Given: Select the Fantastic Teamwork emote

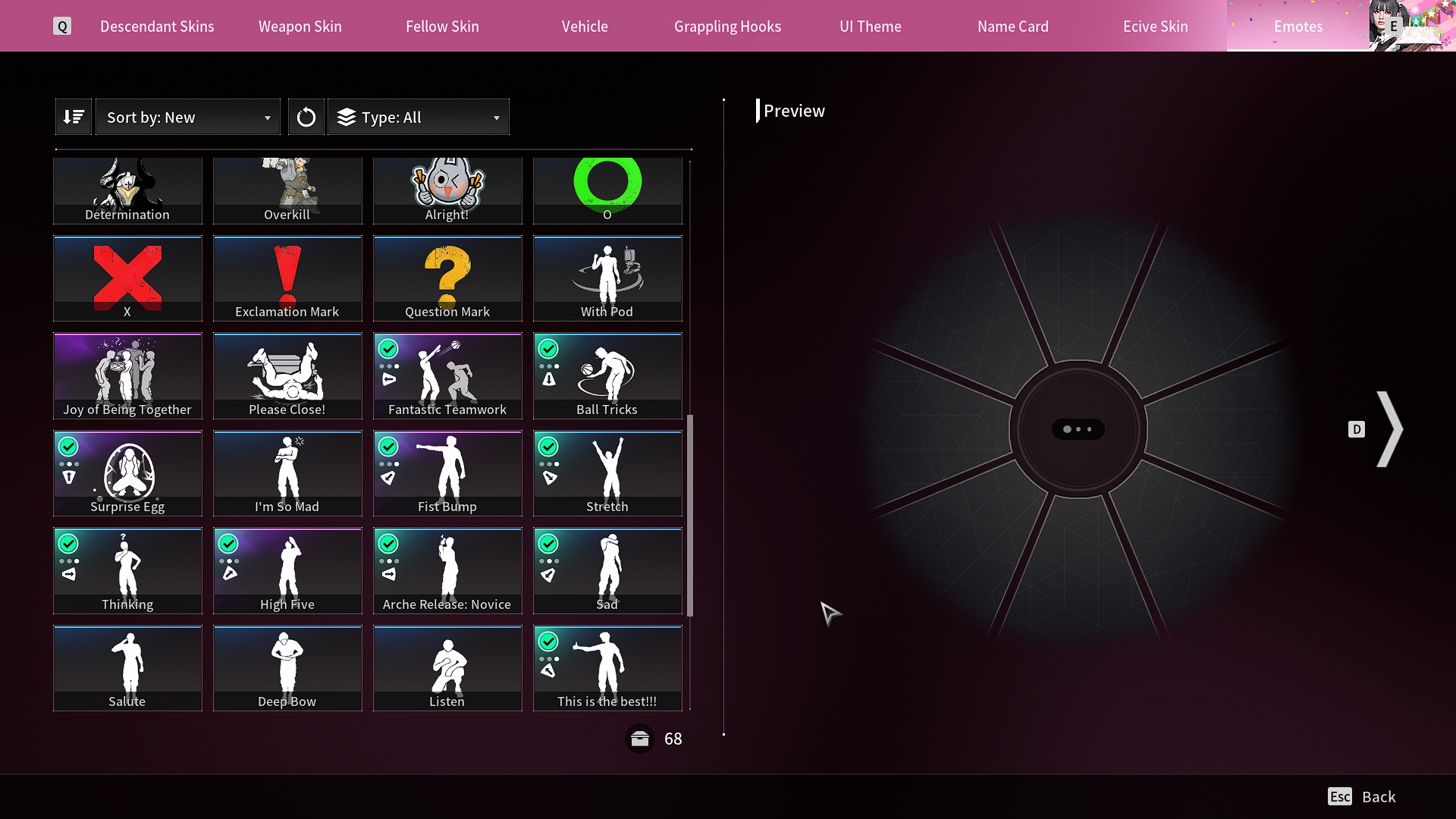Looking at the screenshot, I should pos(447,376).
